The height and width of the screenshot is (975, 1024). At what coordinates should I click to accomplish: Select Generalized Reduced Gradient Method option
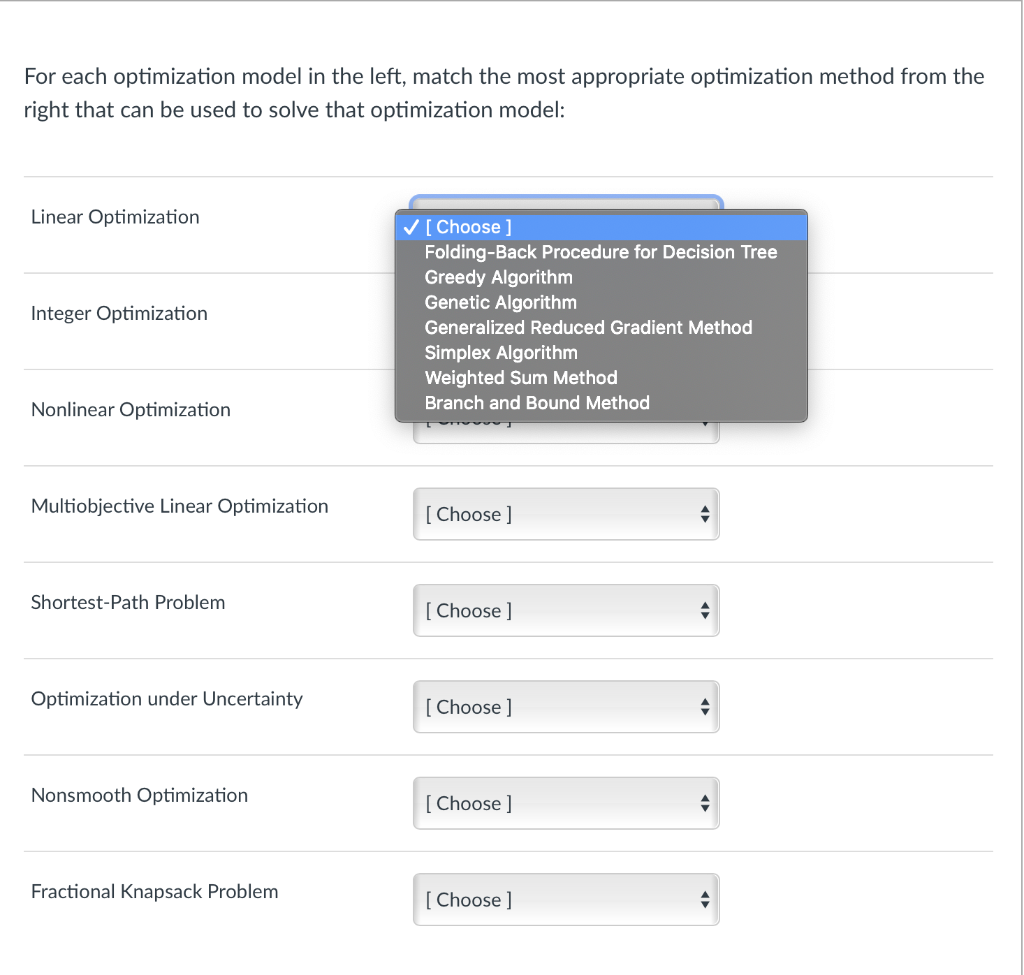588,327
